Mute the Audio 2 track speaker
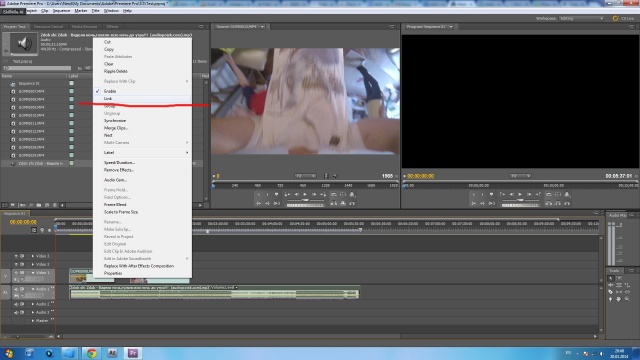The width and height of the screenshot is (640, 360). (x=16, y=304)
